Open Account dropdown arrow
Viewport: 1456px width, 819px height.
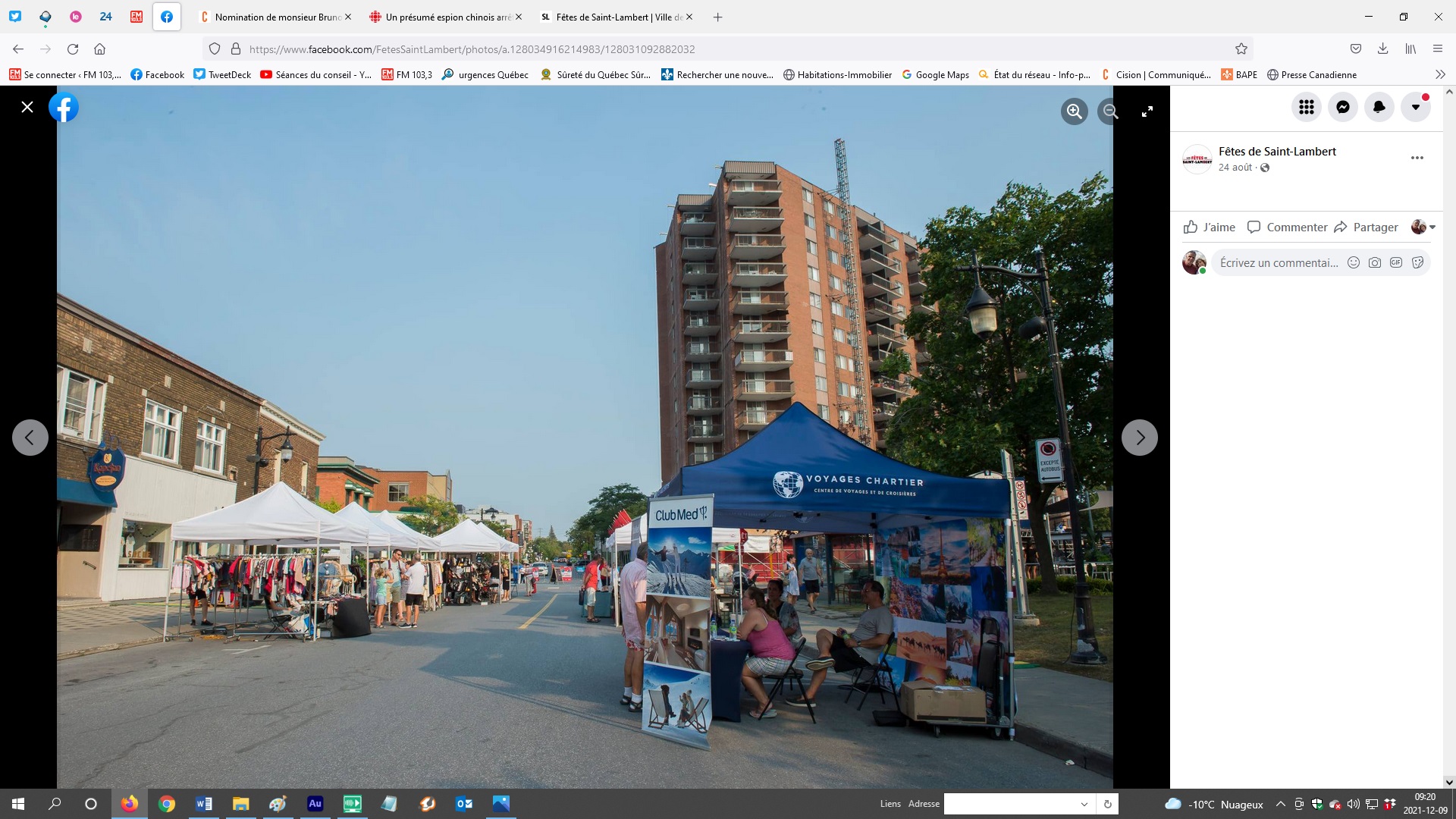tap(1415, 107)
